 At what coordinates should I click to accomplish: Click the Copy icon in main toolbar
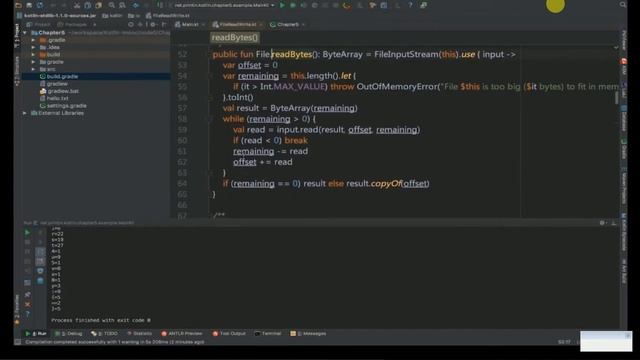pos(87,5)
